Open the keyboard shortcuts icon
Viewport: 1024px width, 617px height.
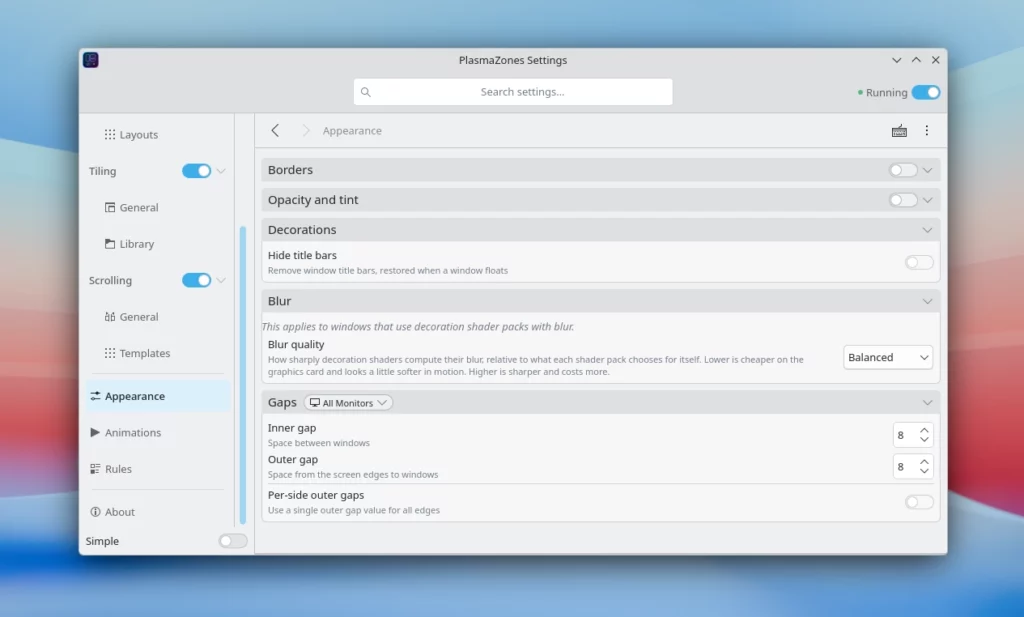coord(899,131)
